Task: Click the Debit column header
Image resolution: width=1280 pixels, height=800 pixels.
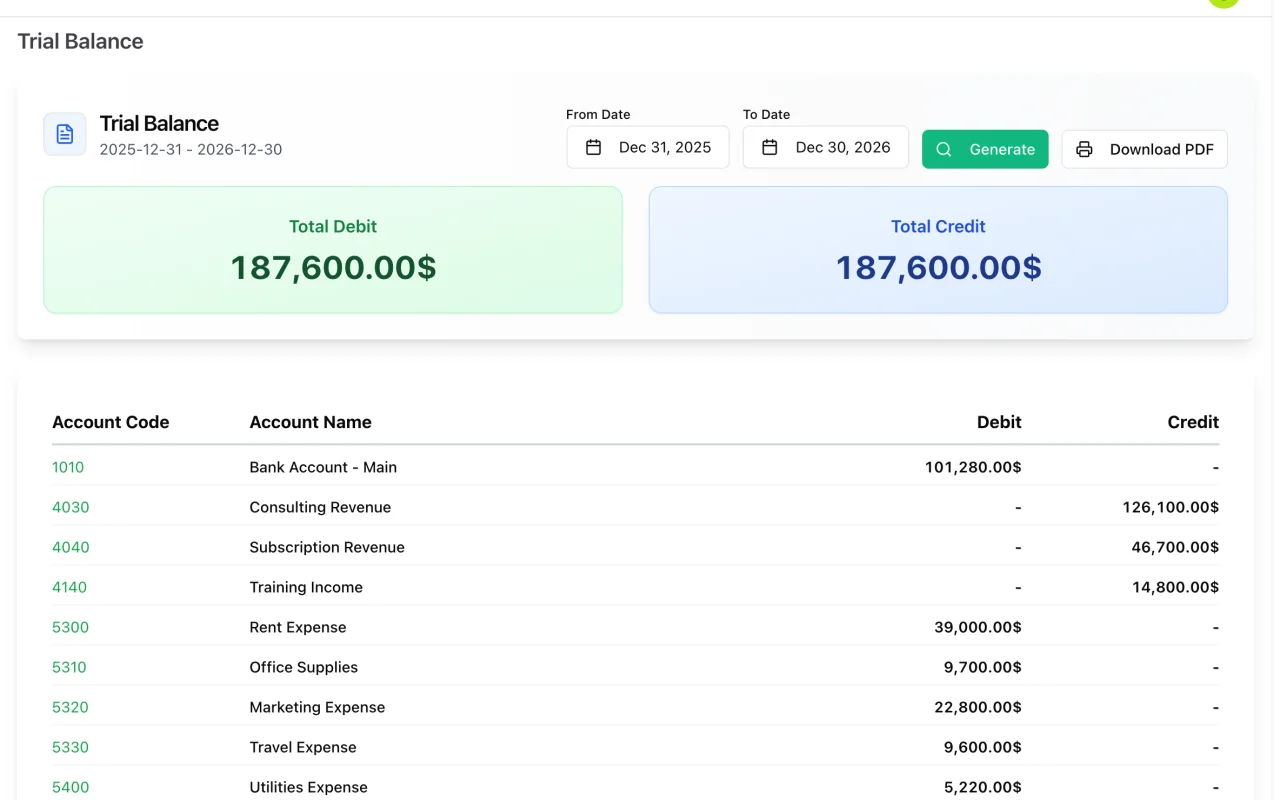Action: (999, 422)
